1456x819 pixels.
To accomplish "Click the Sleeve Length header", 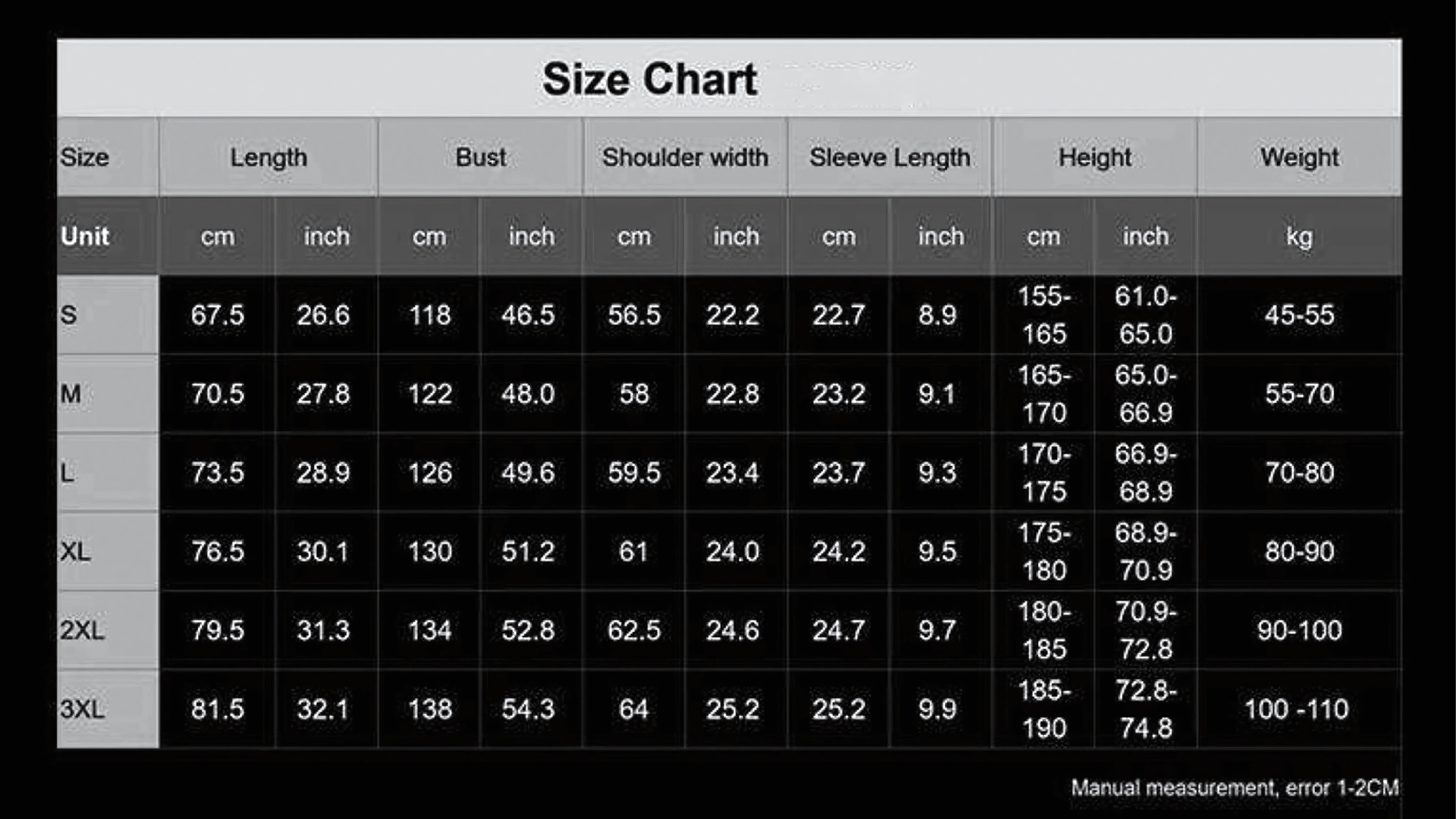I will point(890,157).
